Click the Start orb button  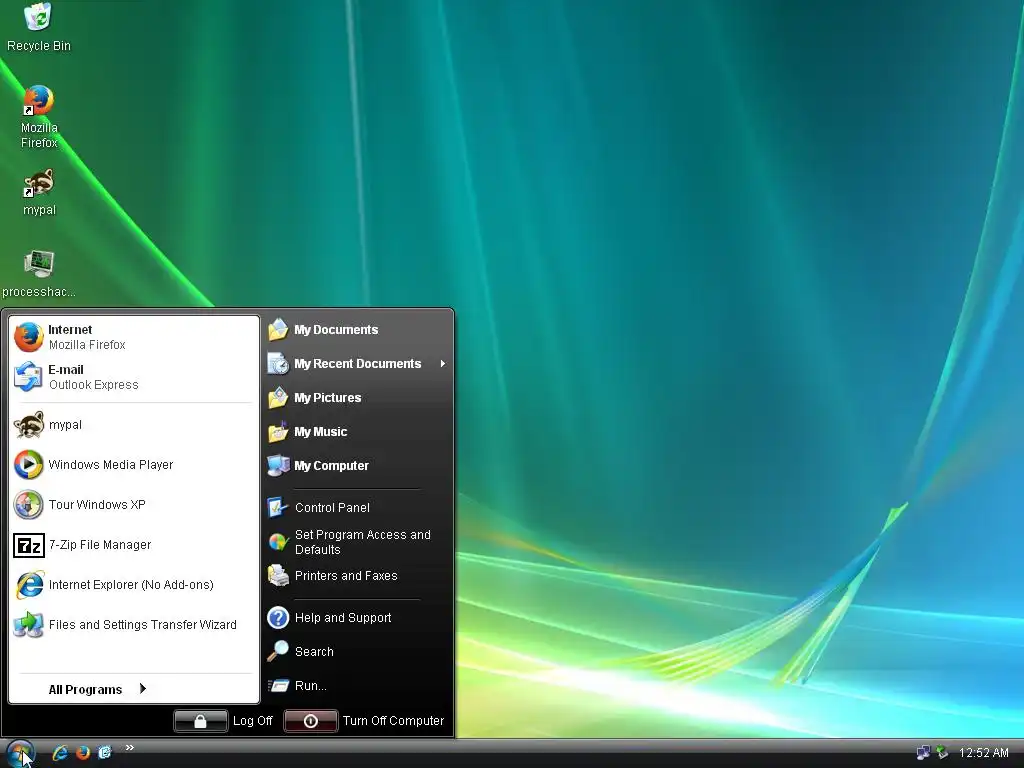tap(20, 753)
